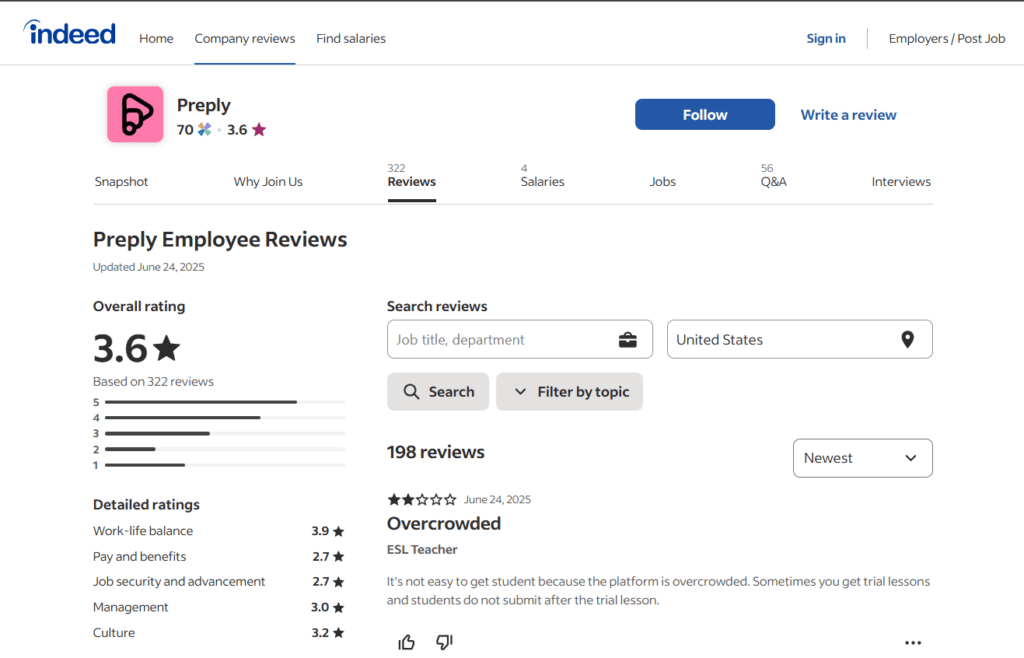This screenshot has width=1024, height=658.
Task: Open the Q&A tab
Action: click(773, 182)
